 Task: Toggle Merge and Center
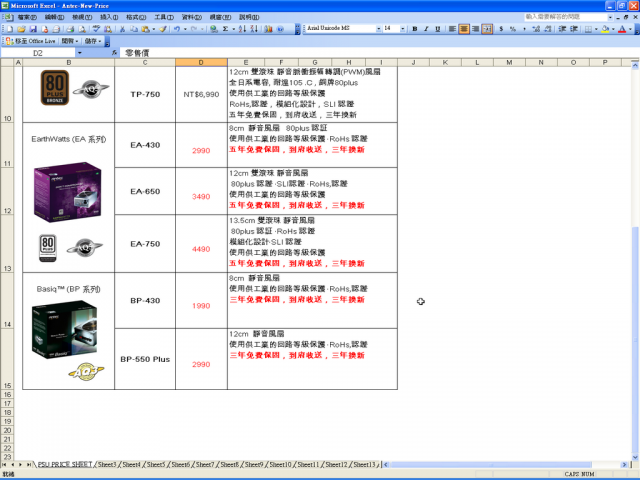tap(487, 29)
